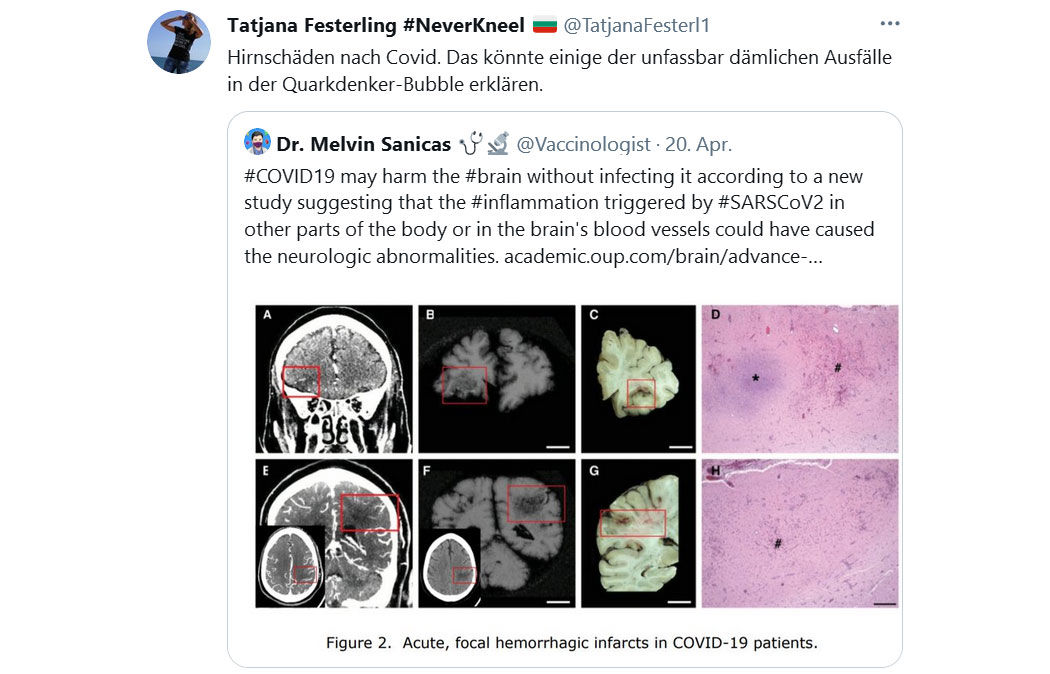
Task: Open the three-dot more options menu
Action: click(x=889, y=23)
